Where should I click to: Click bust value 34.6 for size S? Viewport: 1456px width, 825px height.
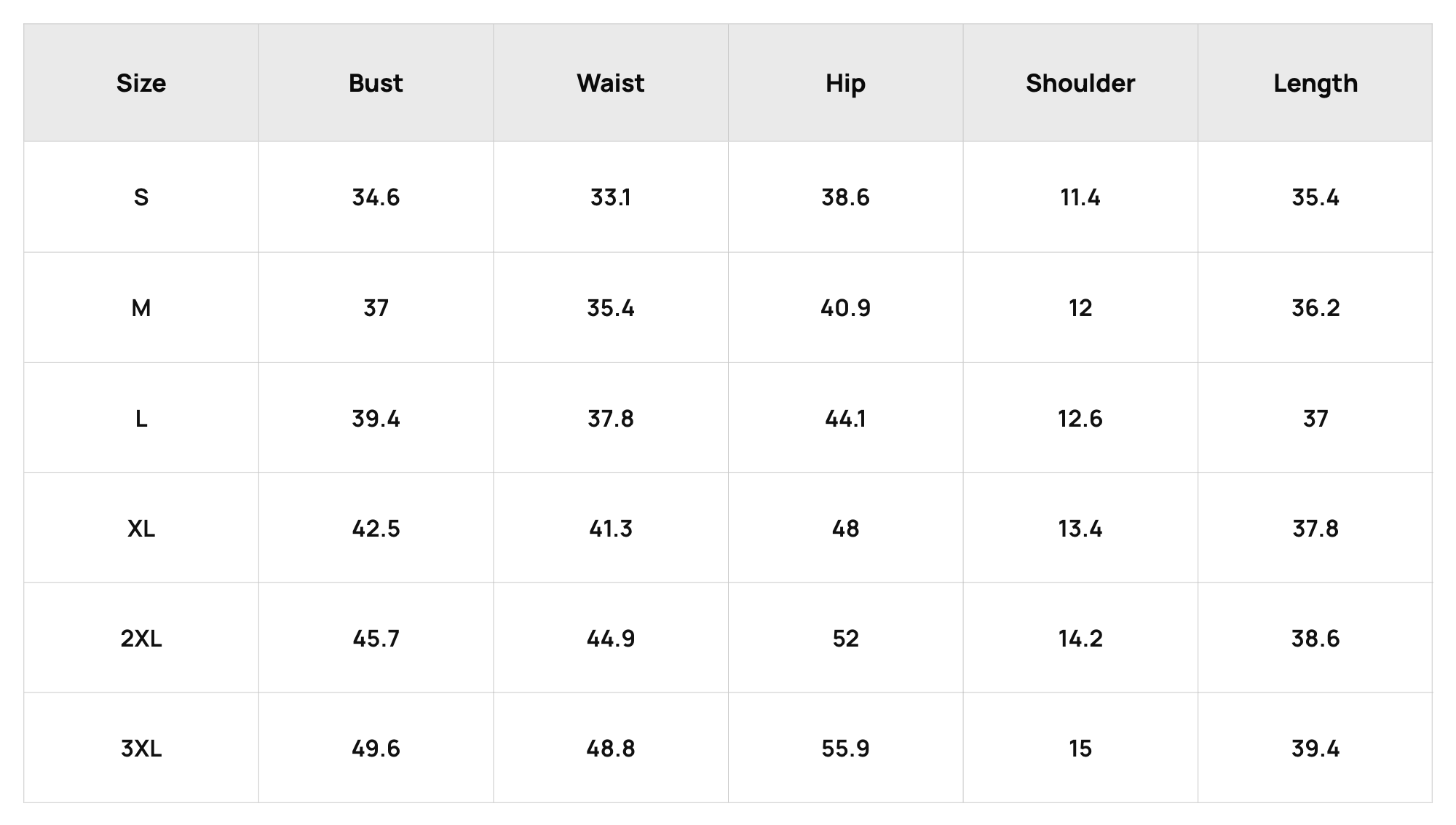tap(376, 197)
